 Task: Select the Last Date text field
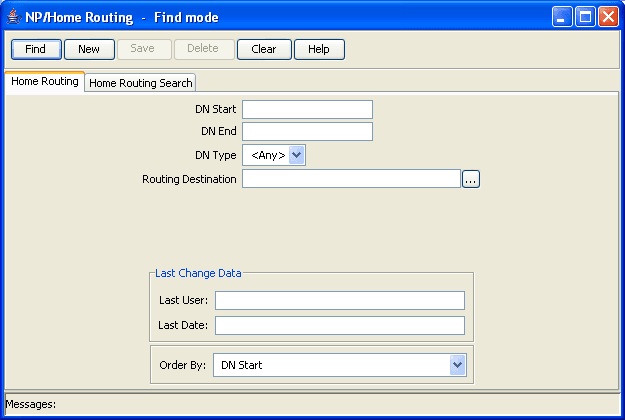pos(340,326)
